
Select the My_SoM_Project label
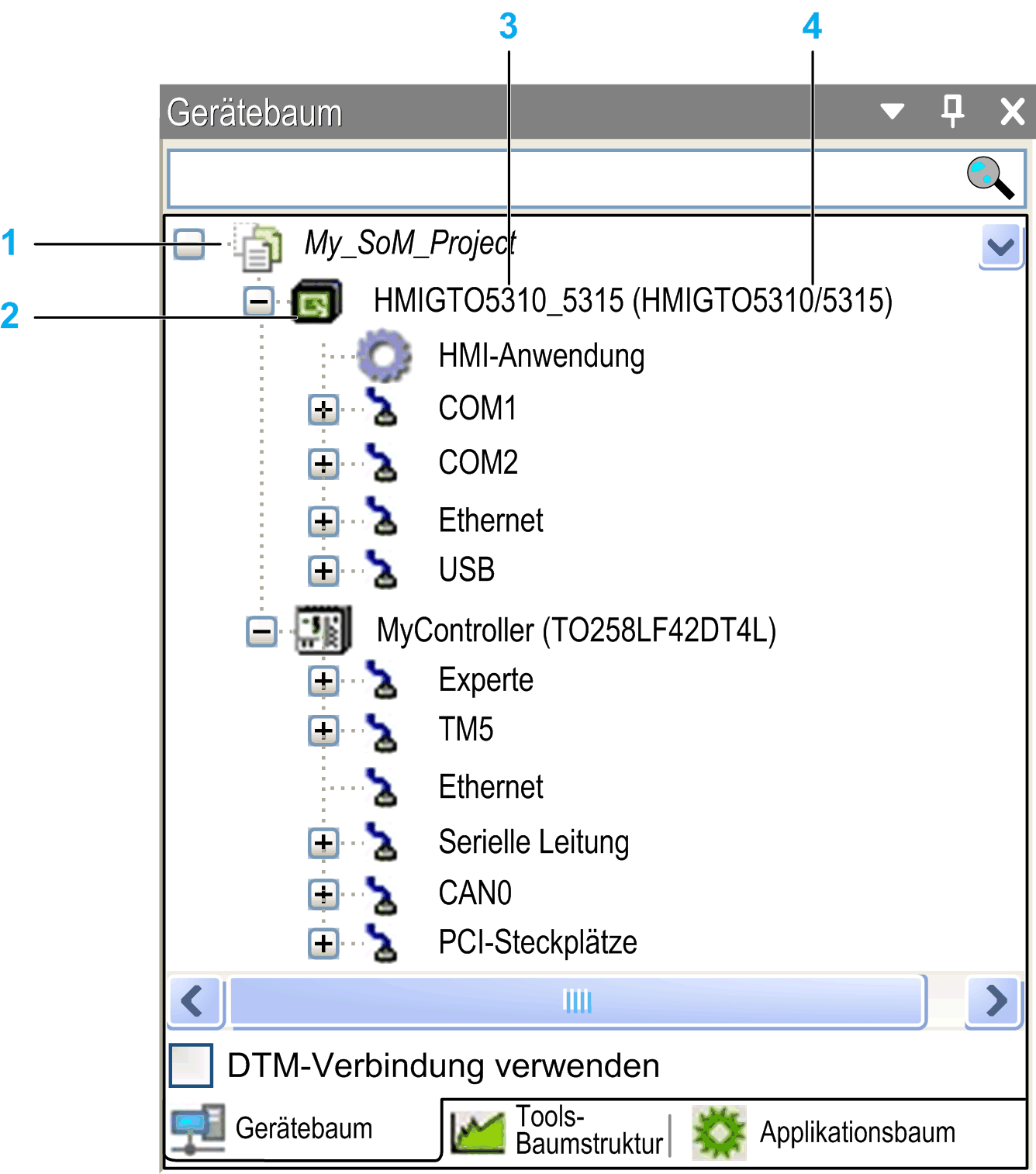pyautogui.click(x=410, y=243)
